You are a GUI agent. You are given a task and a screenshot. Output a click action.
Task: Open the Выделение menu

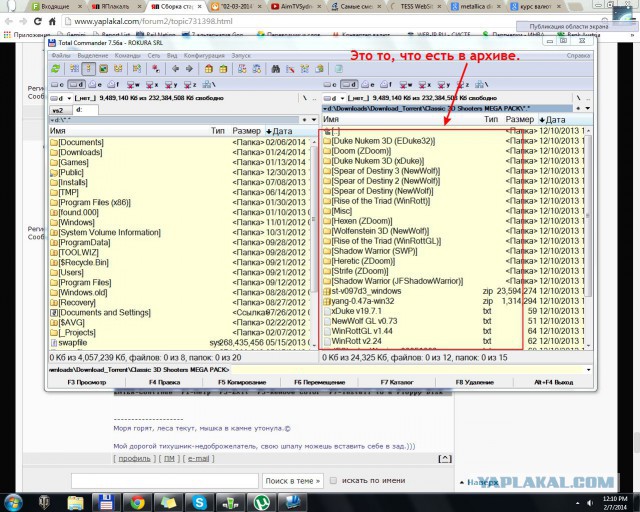pyautogui.click(x=93, y=56)
